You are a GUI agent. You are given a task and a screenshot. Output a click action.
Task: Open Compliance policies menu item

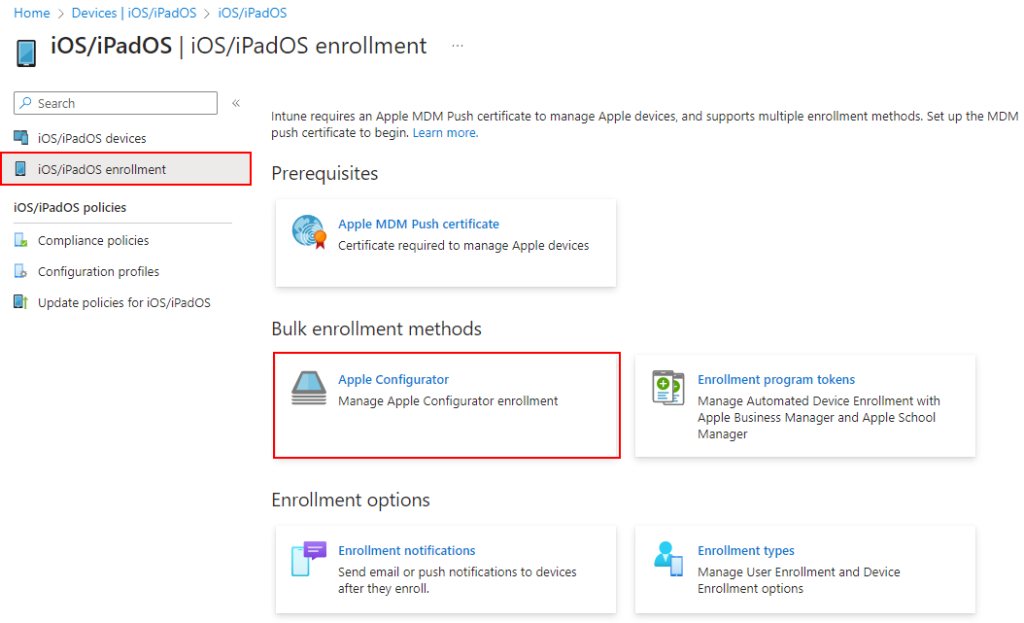(x=93, y=240)
